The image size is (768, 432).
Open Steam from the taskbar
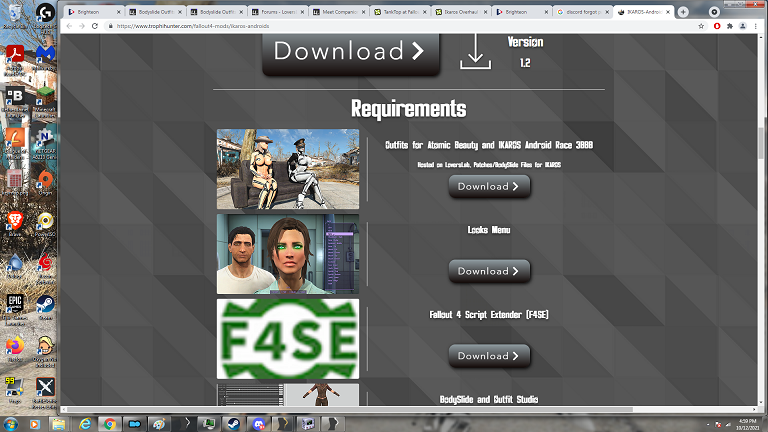click(x=234, y=424)
